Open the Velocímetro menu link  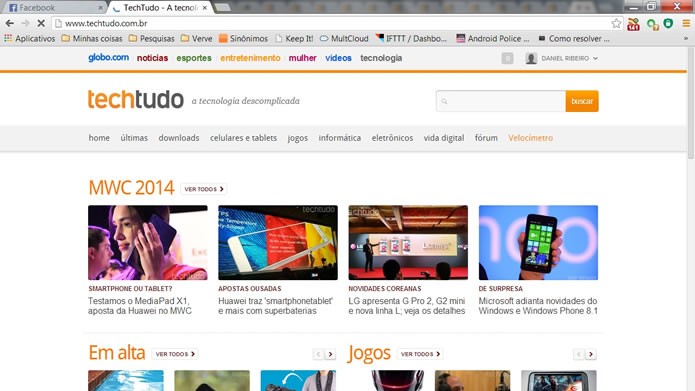pos(531,138)
